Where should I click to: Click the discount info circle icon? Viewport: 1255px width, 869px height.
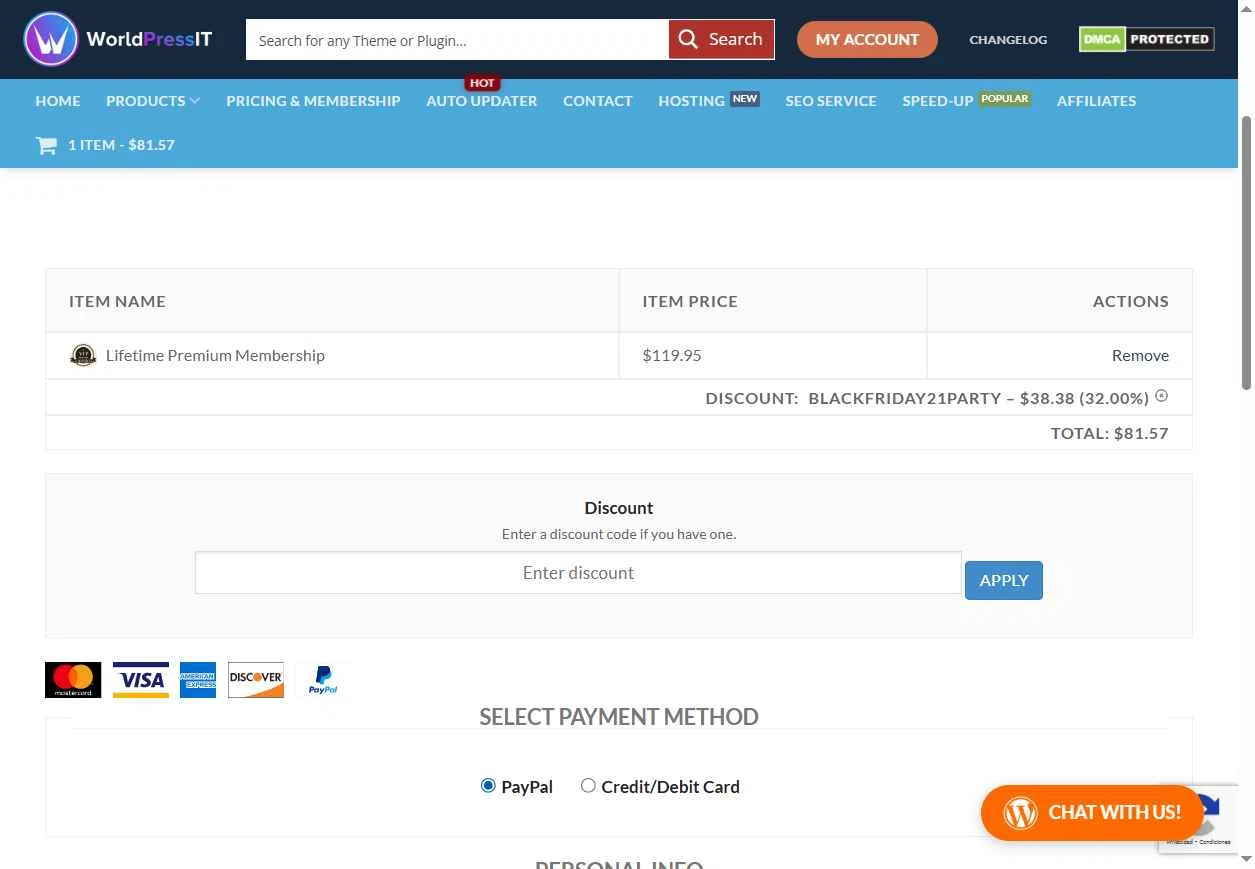click(1161, 396)
